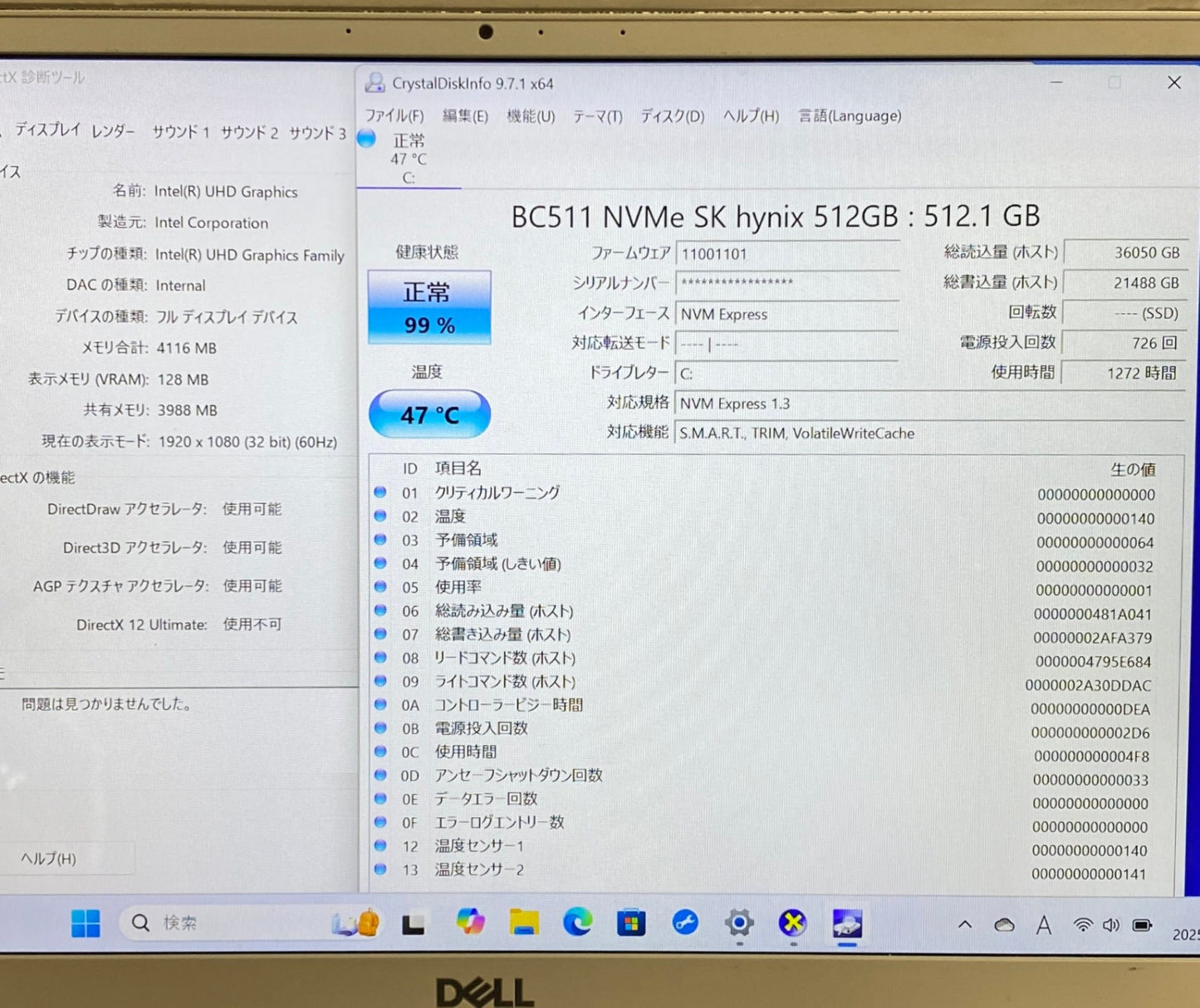Click the 正常 99% health status gauge
1200x1008 pixels.
pyautogui.click(x=429, y=307)
